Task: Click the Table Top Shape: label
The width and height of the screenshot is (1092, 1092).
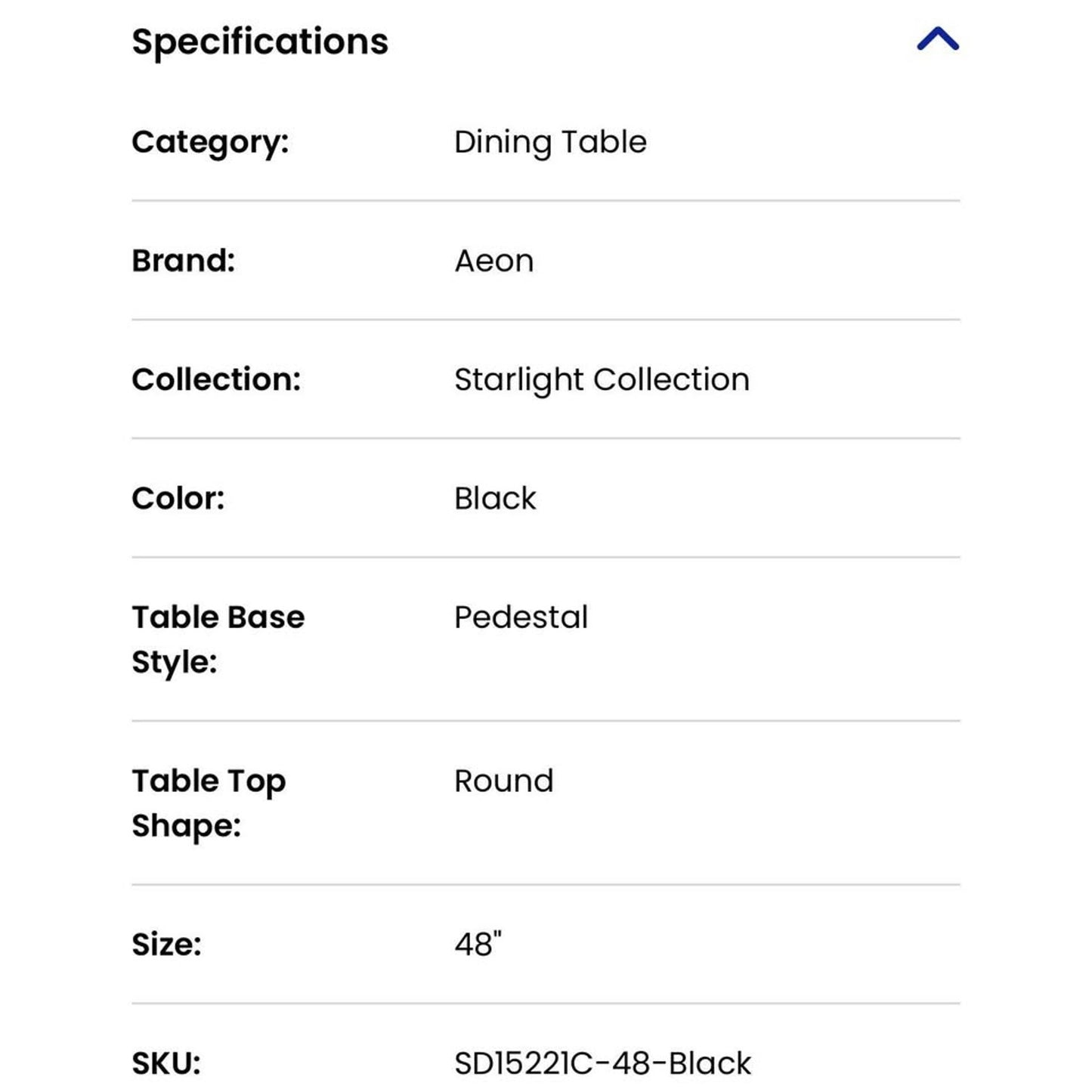Action: click(209, 802)
